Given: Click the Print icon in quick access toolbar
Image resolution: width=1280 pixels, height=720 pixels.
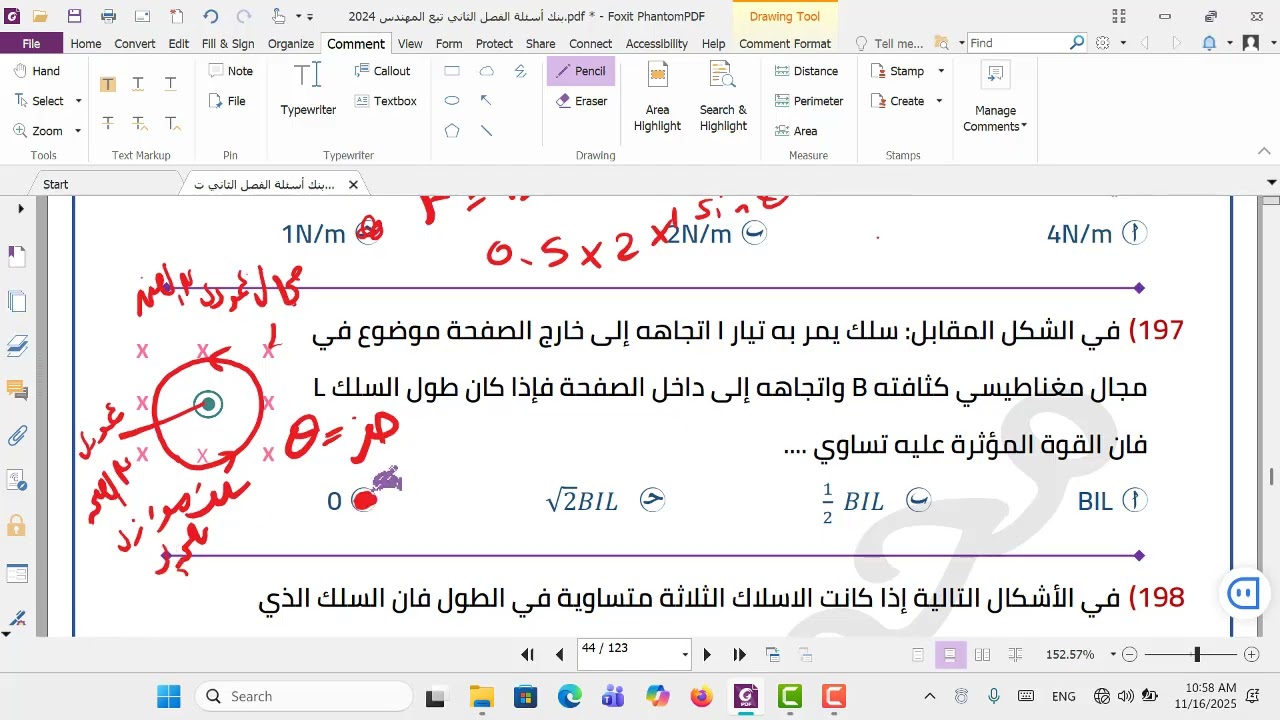Looking at the screenshot, I should [x=108, y=16].
